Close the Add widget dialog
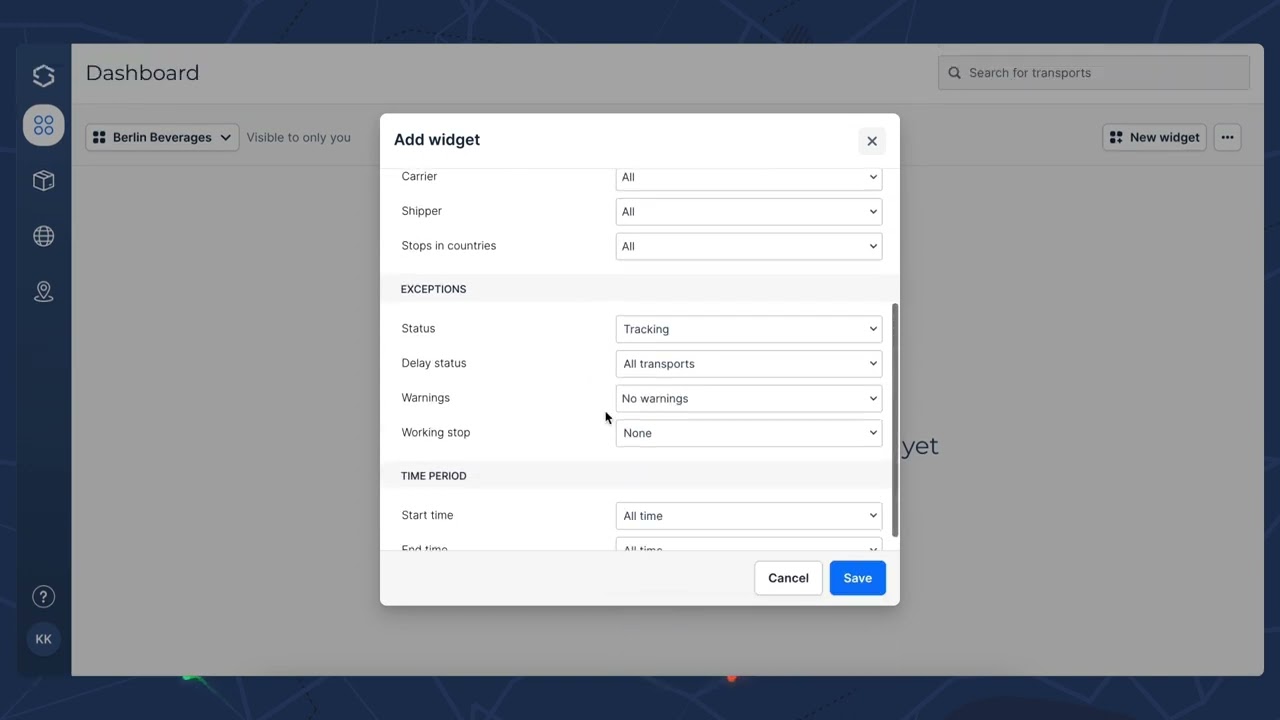Image resolution: width=1280 pixels, height=720 pixels. (872, 141)
